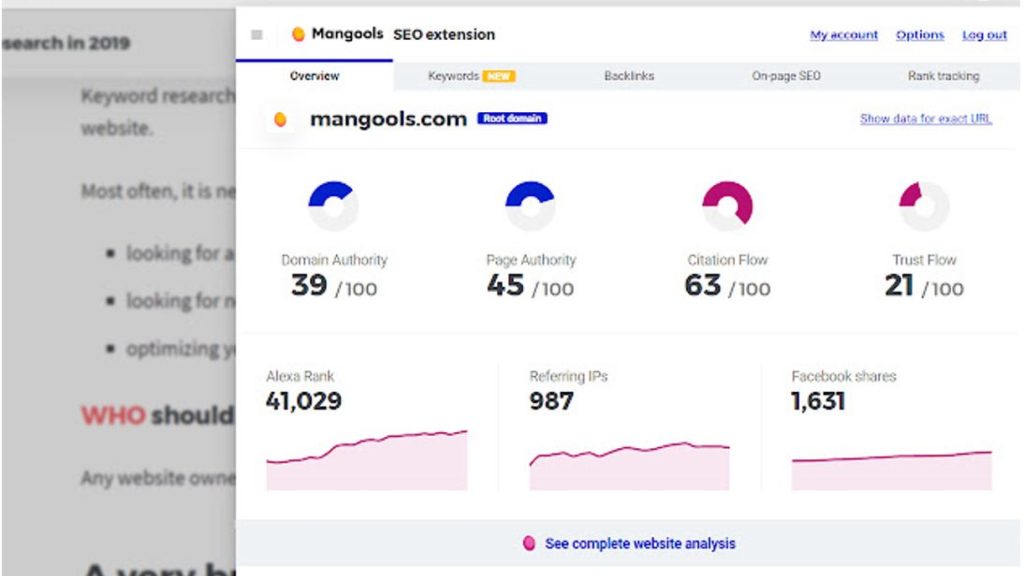Open the Options link

click(x=920, y=35)
